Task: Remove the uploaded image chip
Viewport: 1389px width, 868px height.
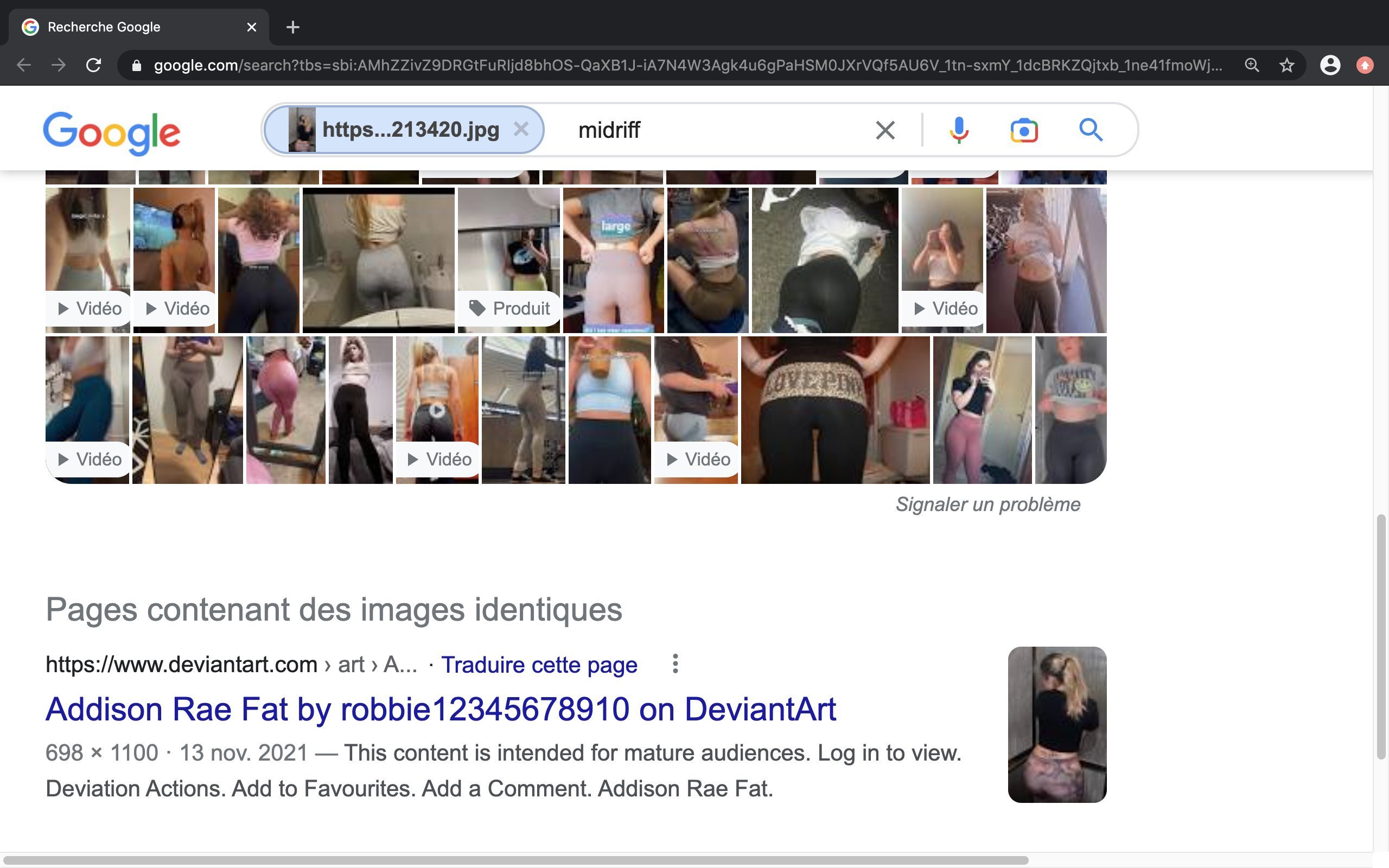Action: click(520, 129)
